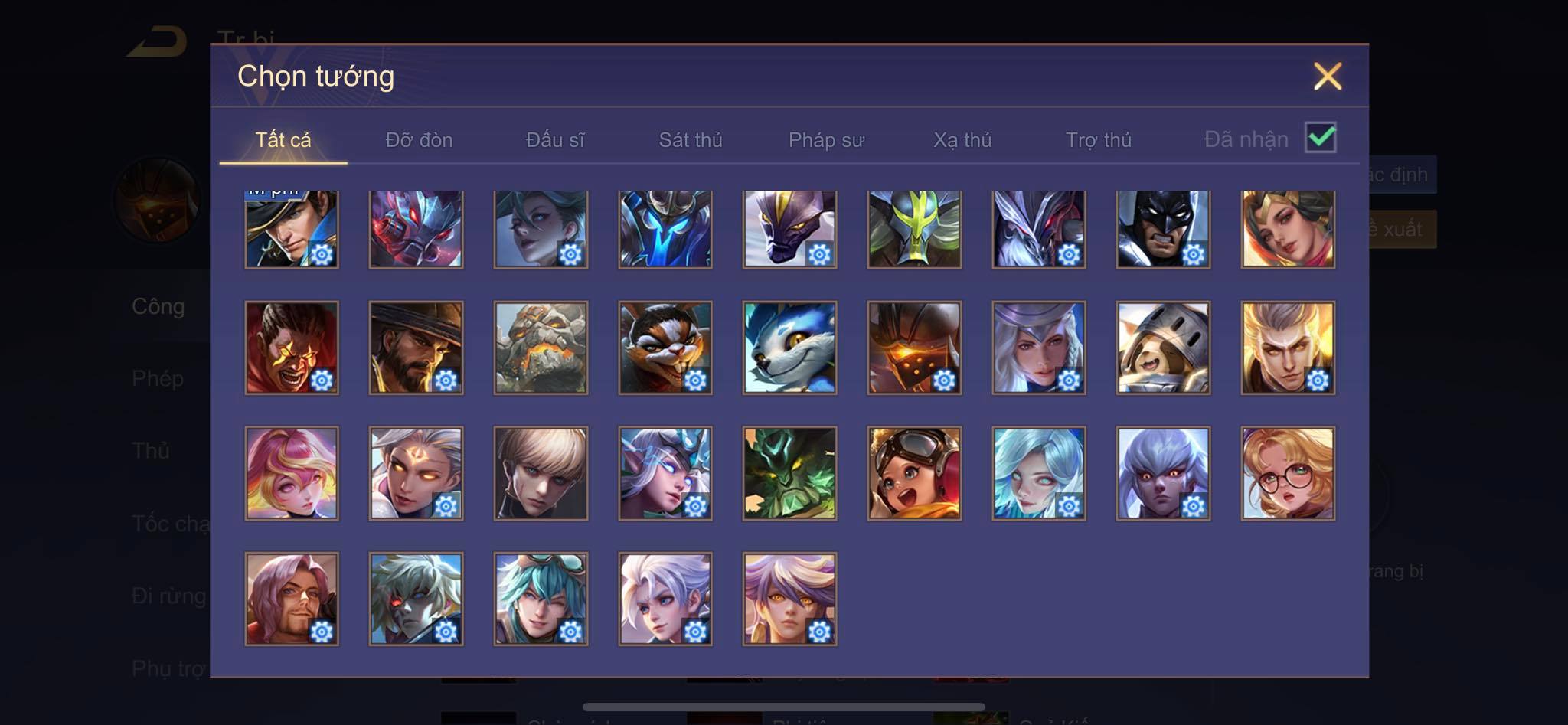Select the red-eyed laughing brute hero

tap(292, 348)
